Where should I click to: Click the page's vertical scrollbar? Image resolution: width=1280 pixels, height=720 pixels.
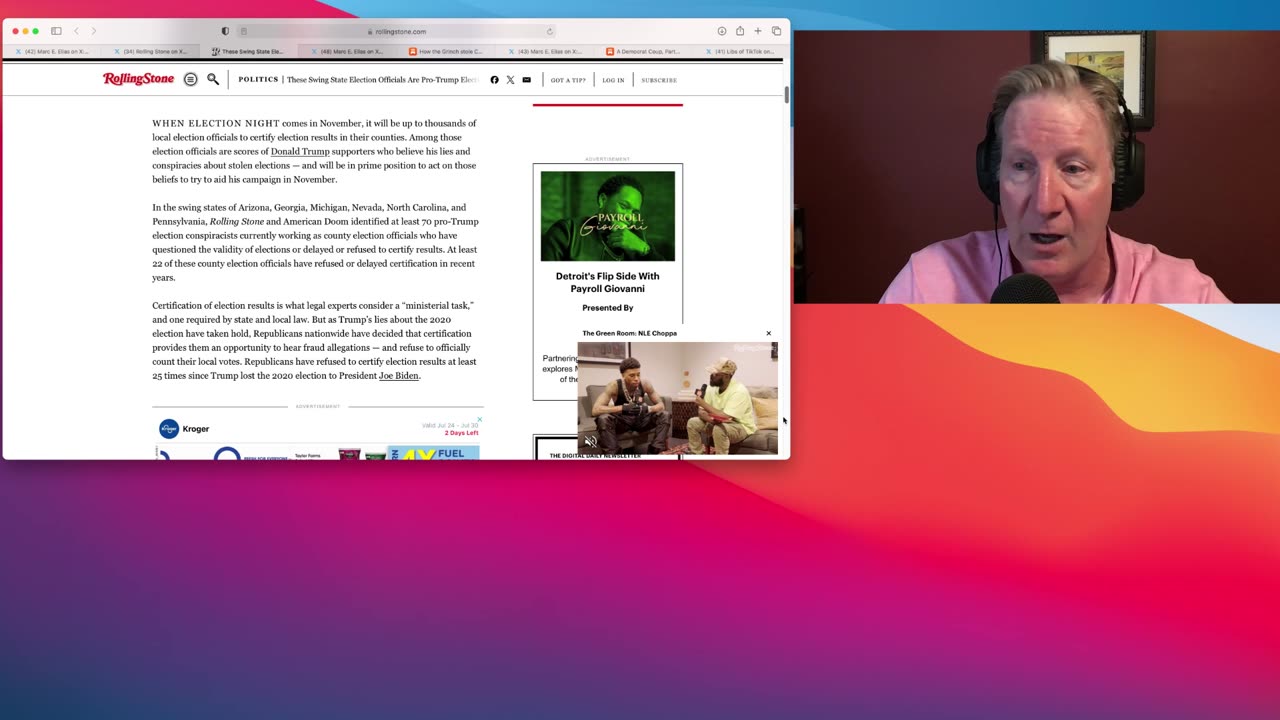pyautogui.click(x=787, y=95)
